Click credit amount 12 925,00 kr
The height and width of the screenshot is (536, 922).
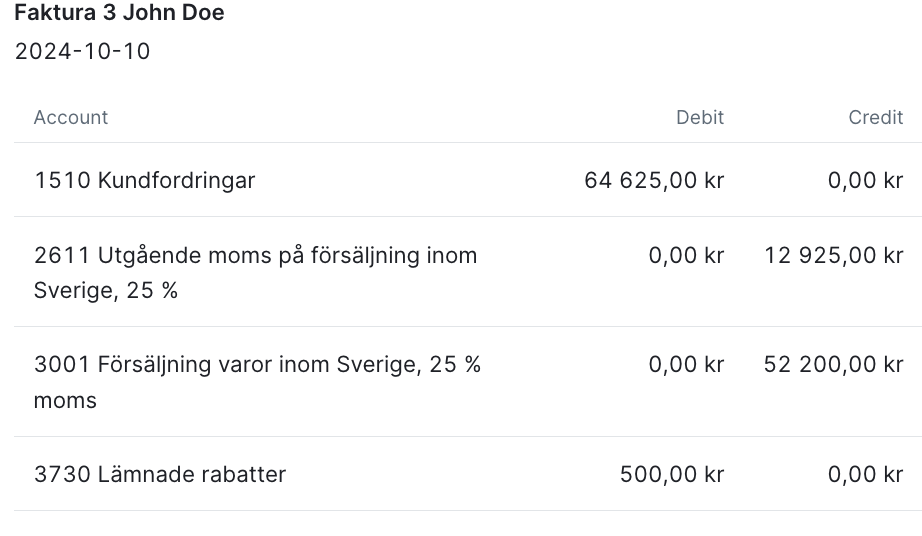[833, 255]
